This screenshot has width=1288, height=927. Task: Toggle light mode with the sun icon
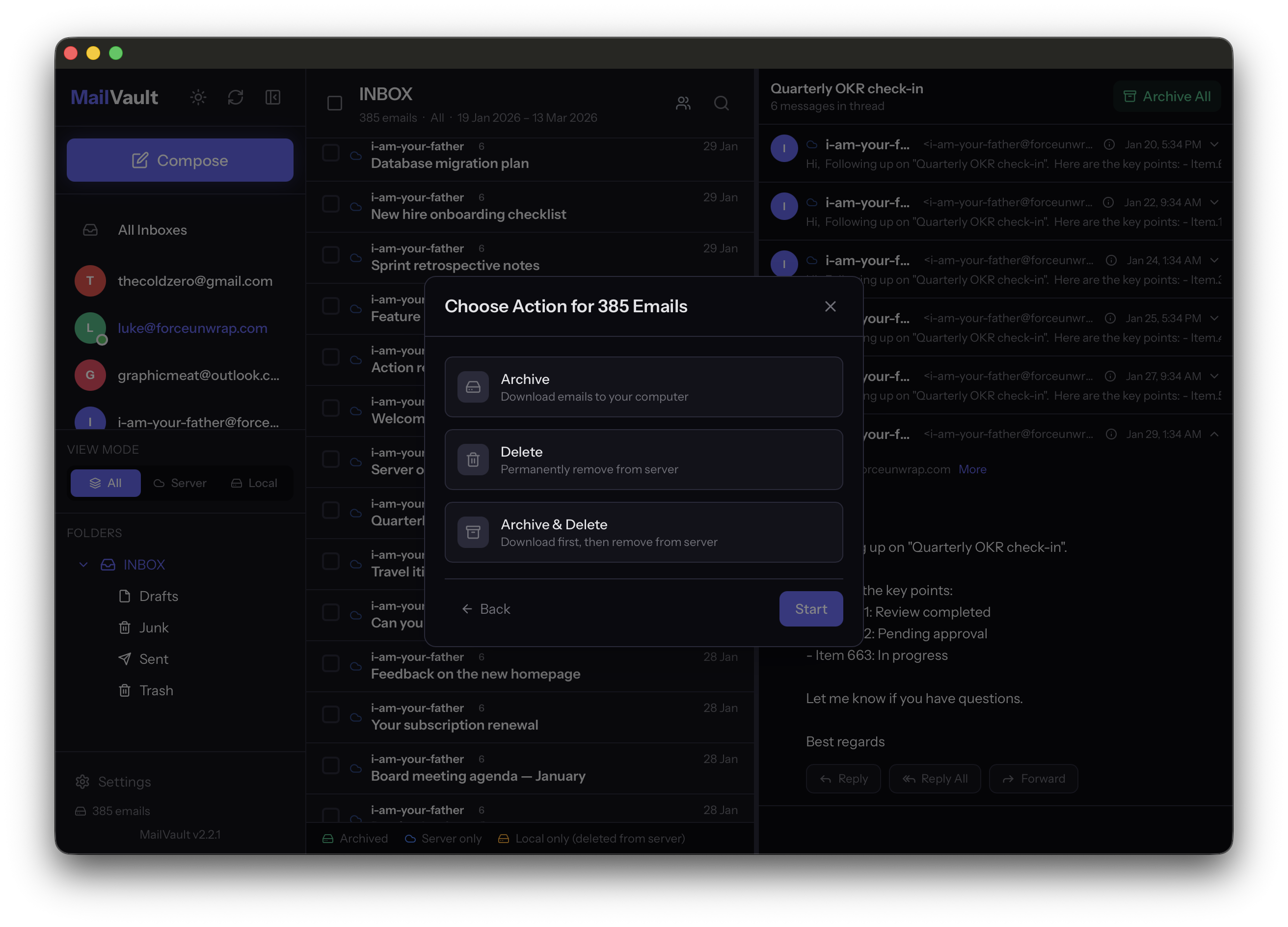(198, 97)
